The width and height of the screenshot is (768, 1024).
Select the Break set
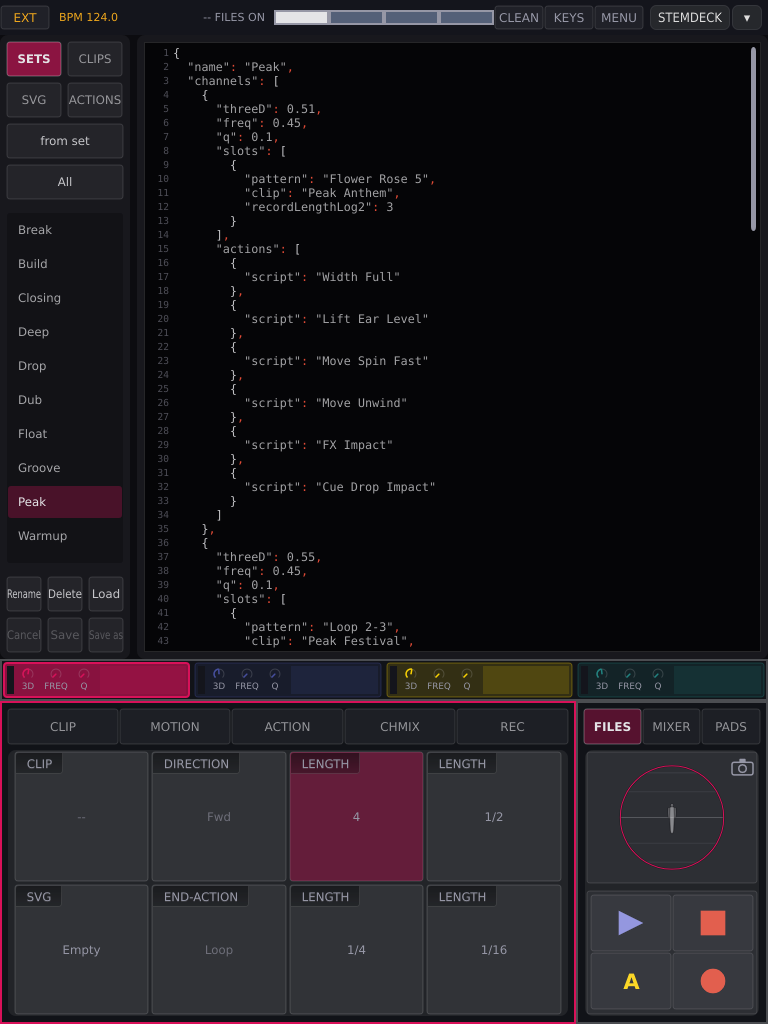tap(65, 230)
